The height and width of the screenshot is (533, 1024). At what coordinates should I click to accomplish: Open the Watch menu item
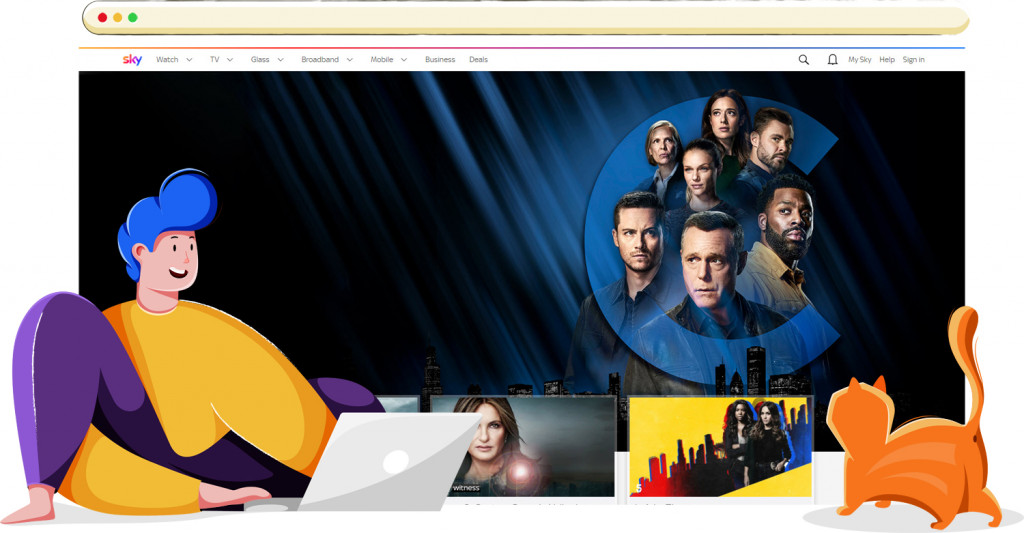point(167,59)
